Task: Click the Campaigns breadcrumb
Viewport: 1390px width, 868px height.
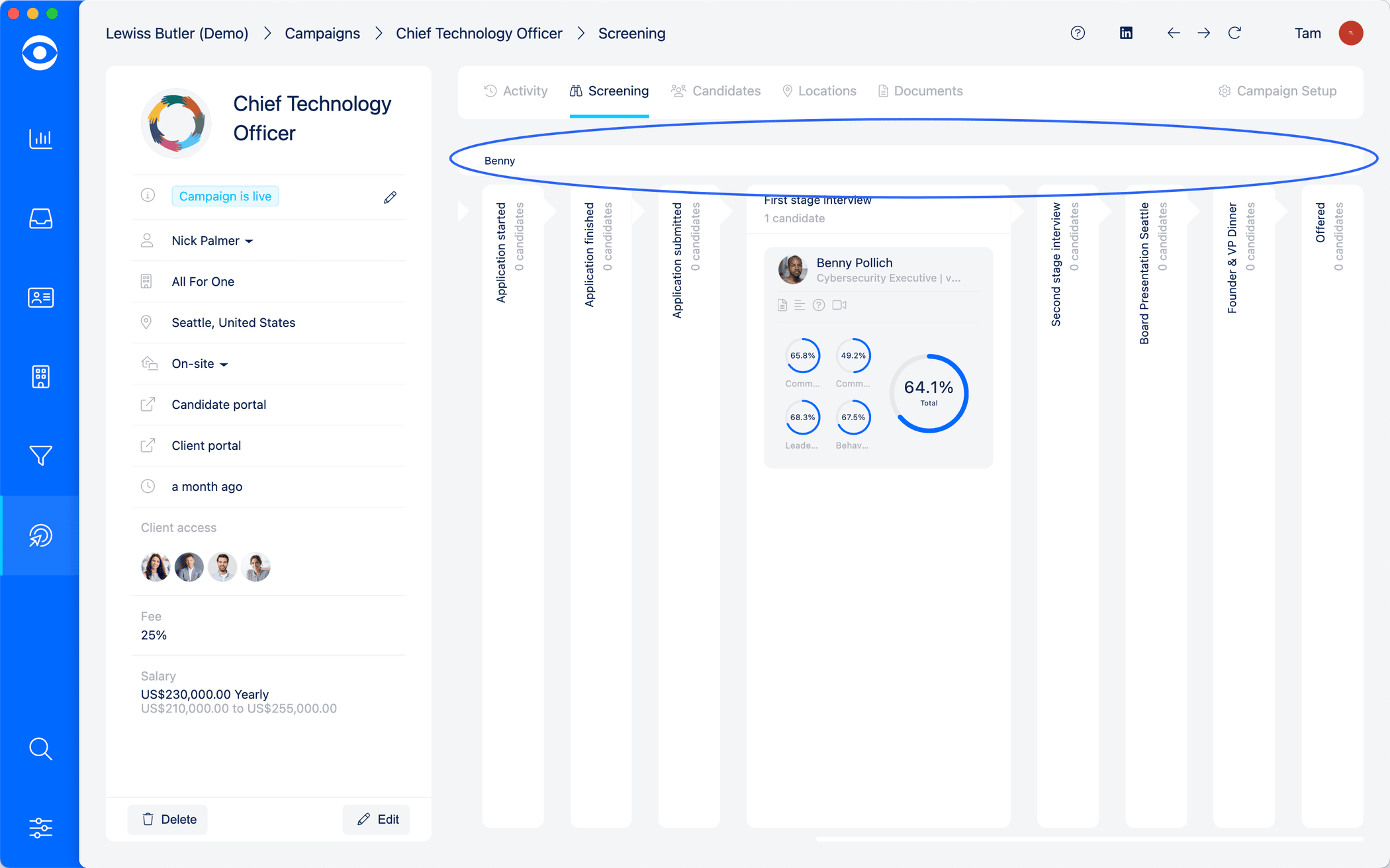Action: coord(322,33)
